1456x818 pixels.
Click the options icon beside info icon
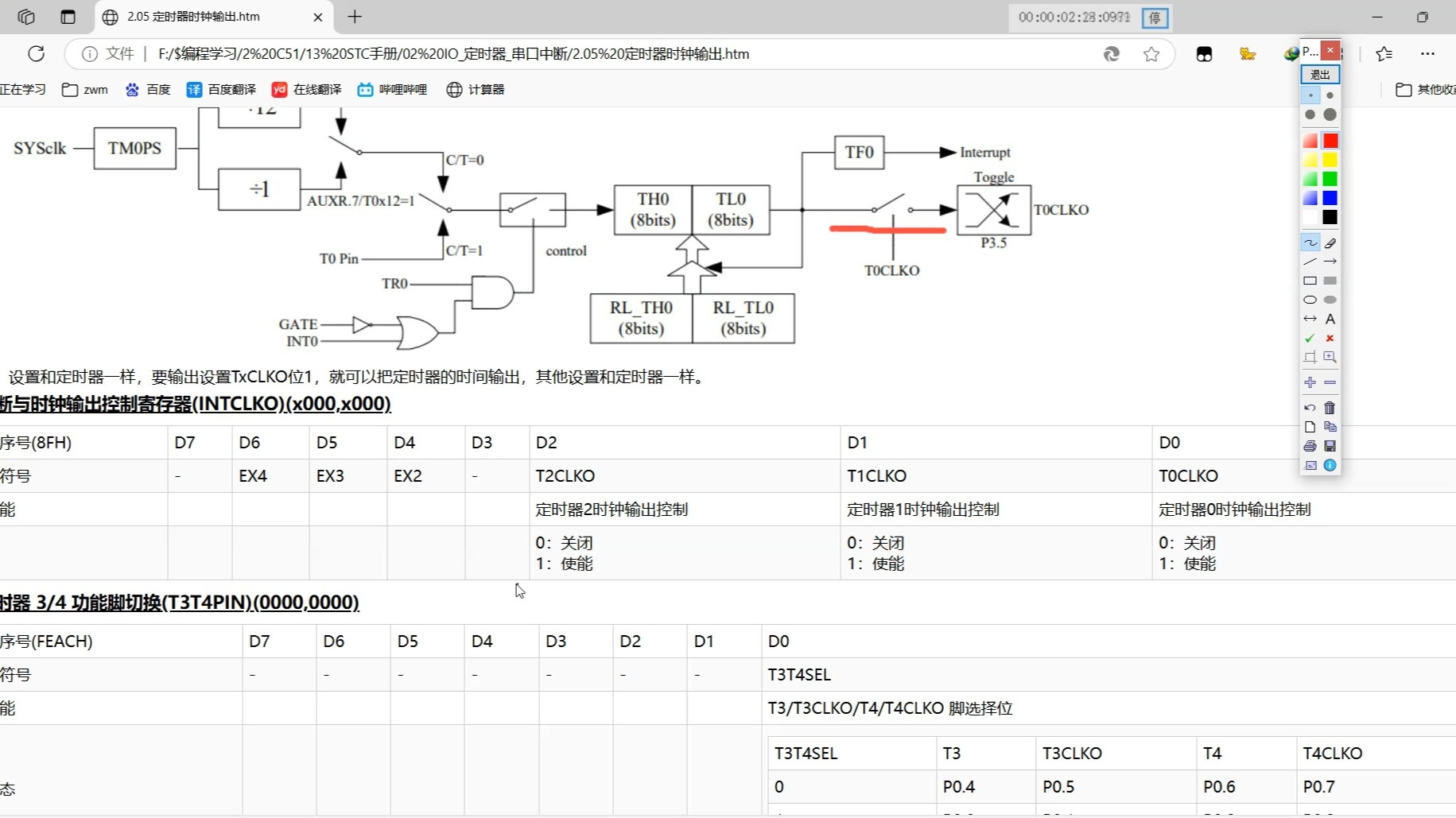1310,465
